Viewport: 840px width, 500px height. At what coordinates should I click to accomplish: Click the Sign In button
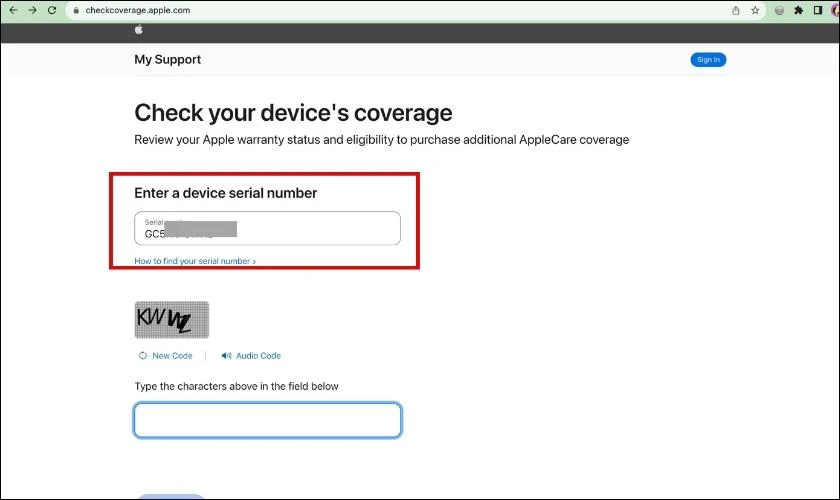(708, 59)
